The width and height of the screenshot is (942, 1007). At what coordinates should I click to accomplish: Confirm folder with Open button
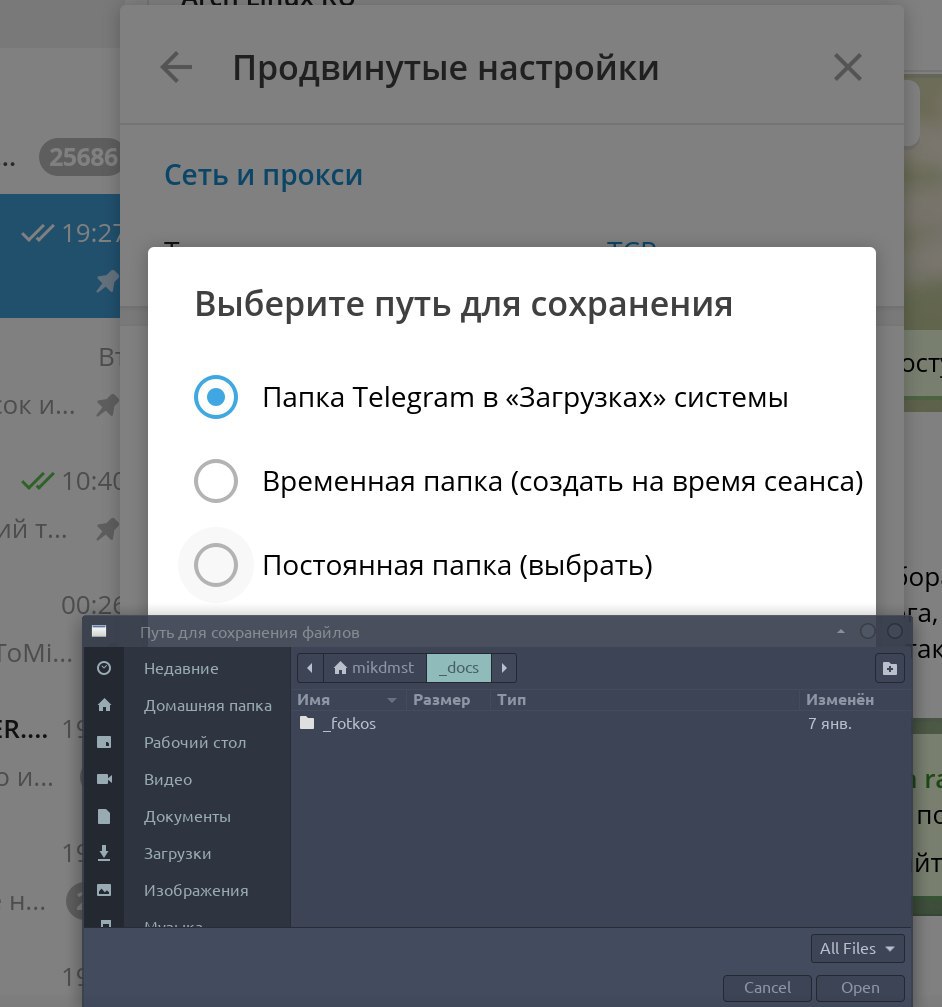point(860,988)
